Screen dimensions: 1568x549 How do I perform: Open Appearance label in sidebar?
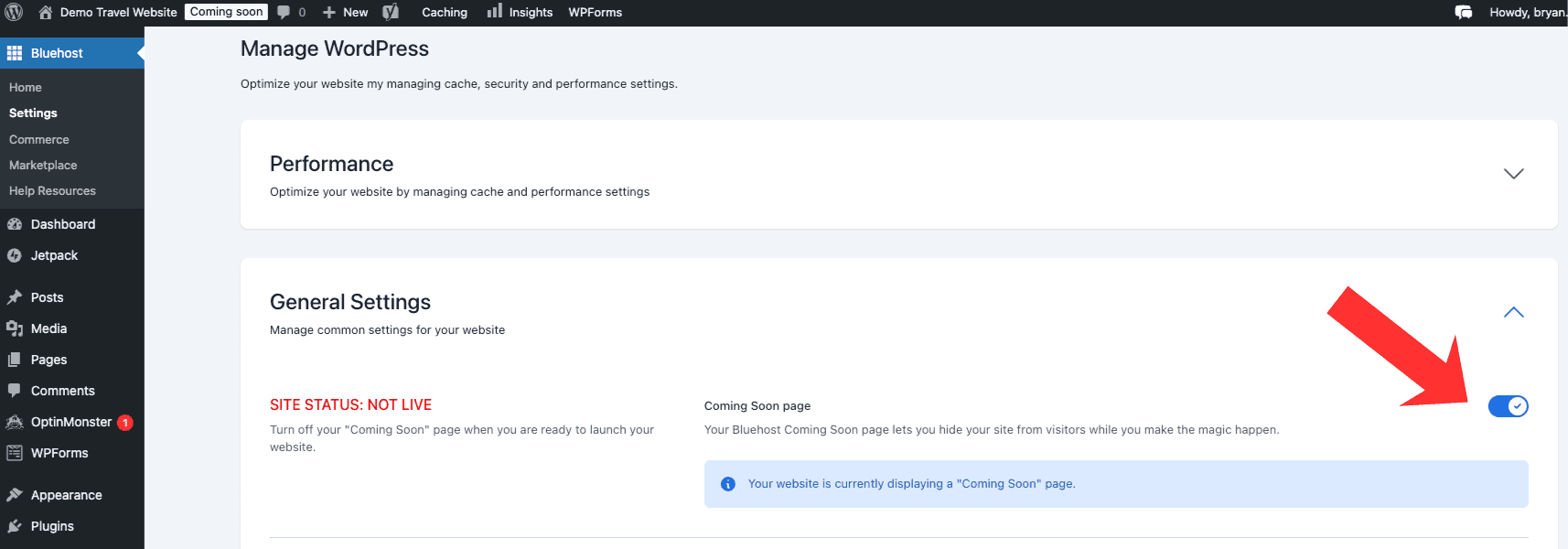[67, 495]
